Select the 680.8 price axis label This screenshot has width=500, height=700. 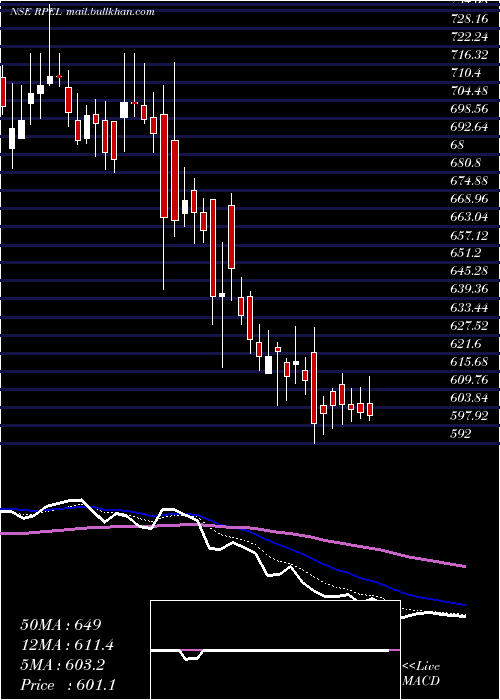(x=466, y=163)
